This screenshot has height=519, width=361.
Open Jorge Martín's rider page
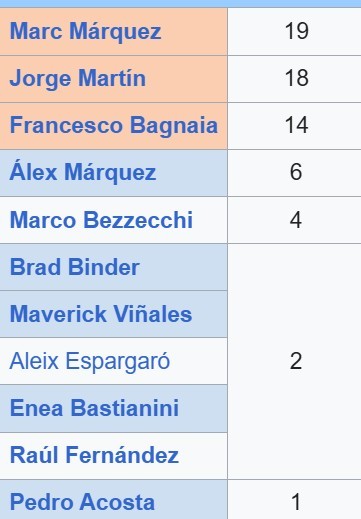coord(78,79)
